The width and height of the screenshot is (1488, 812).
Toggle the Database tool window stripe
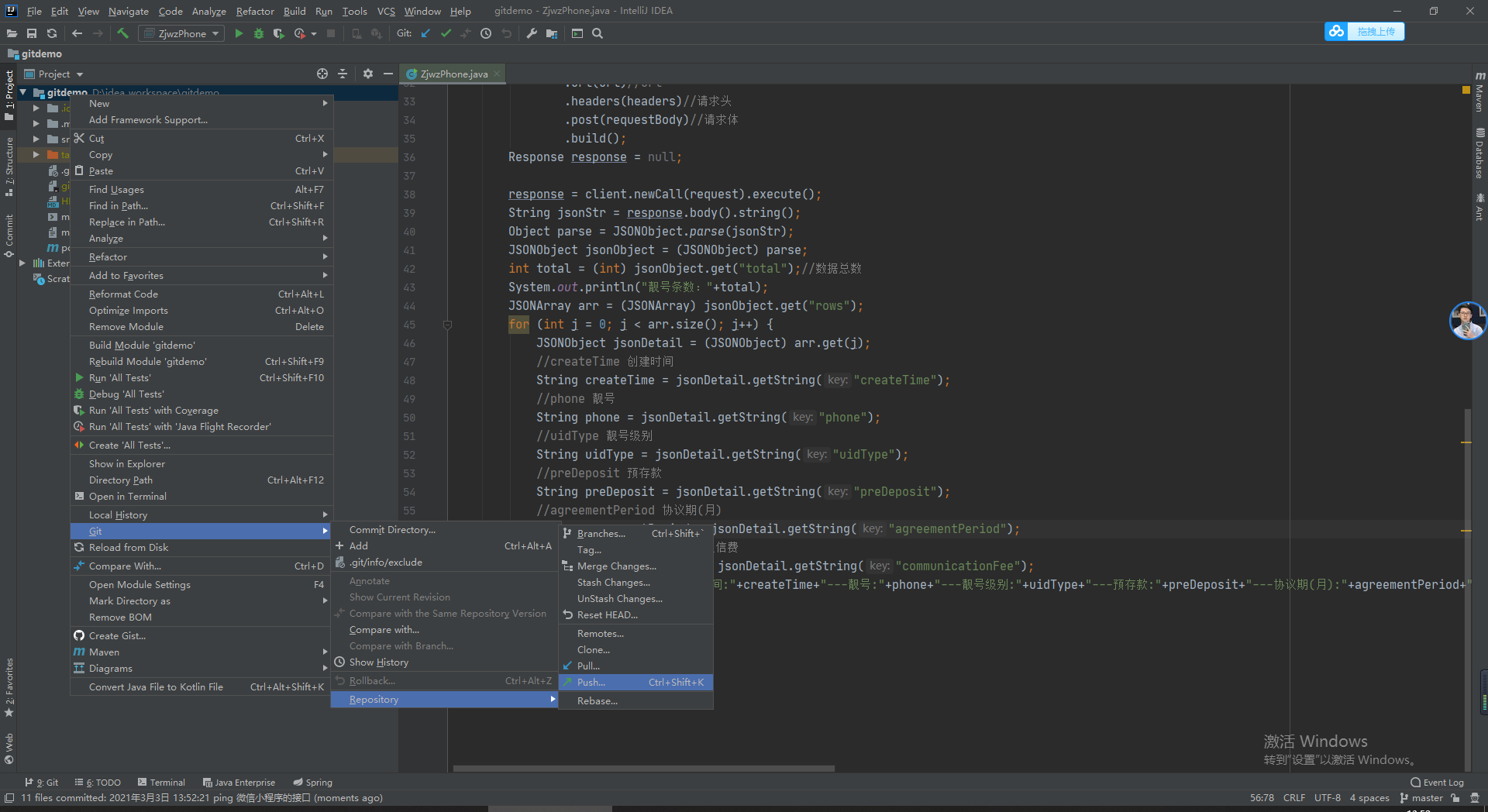[x=1479, y=153]
